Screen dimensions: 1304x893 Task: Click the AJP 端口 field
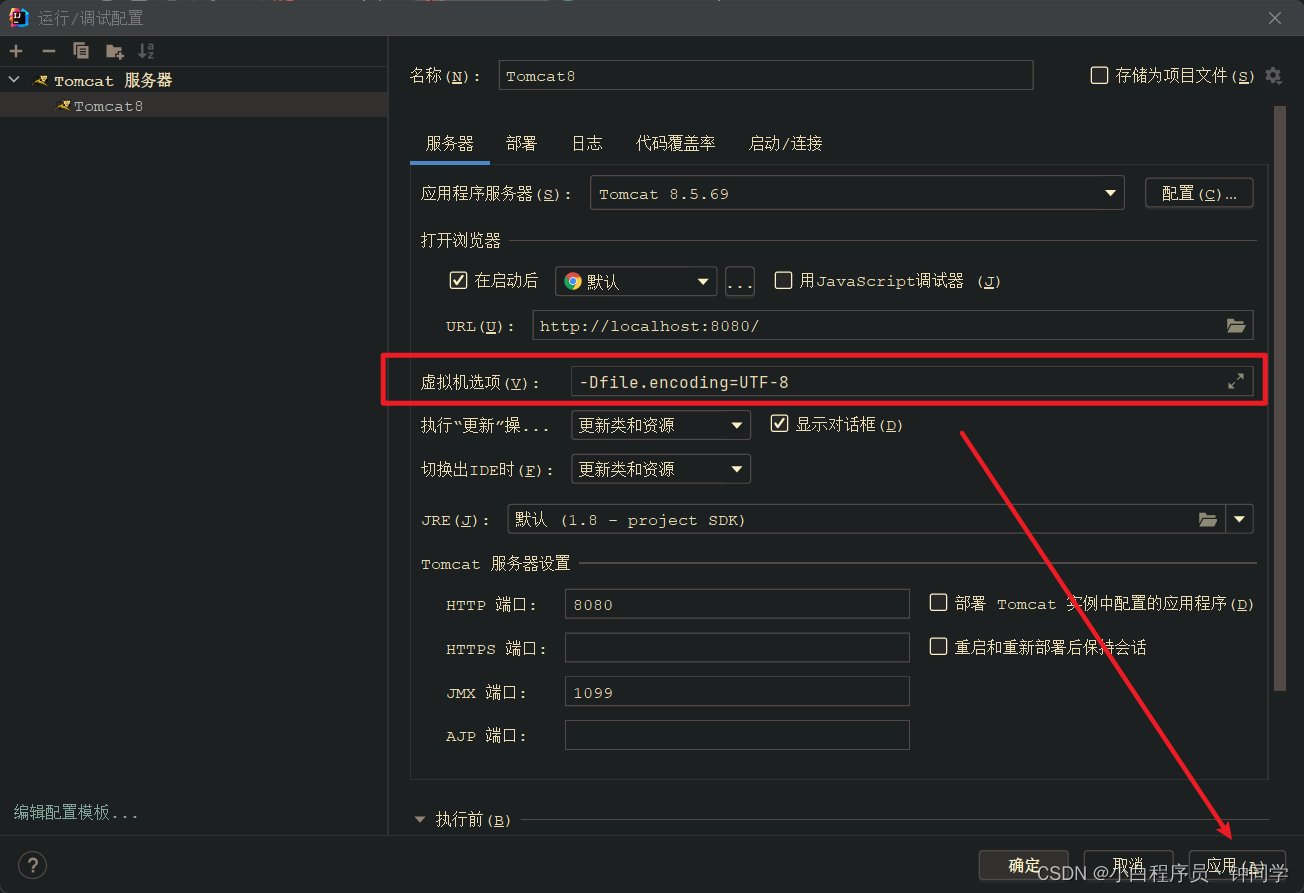pos(737,735)
